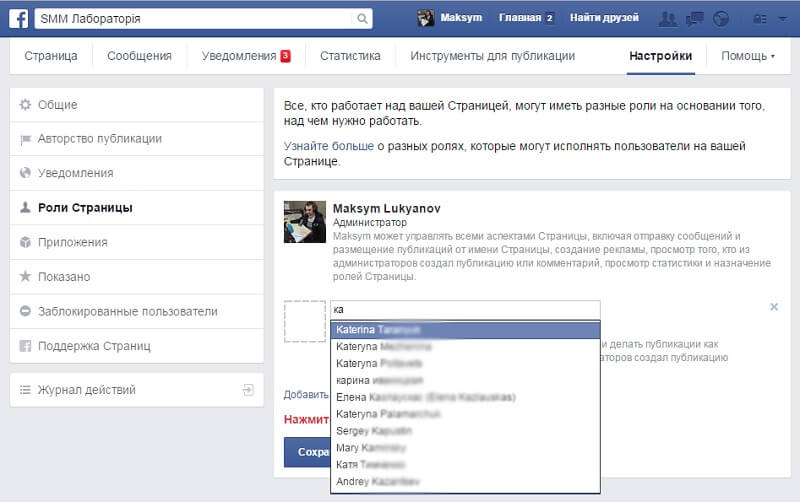Open the account menu dropdown arrow
This screenshot has height=502, width=800.
pos(783,18)
